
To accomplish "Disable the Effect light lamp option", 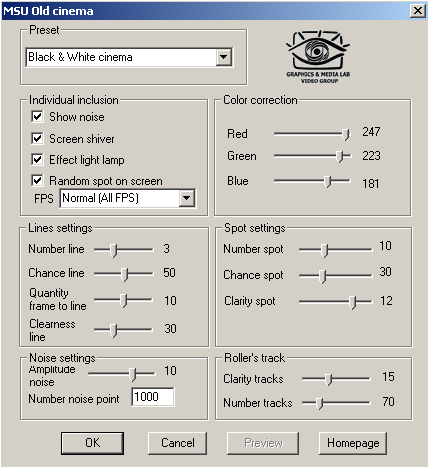I will point(37,159).
